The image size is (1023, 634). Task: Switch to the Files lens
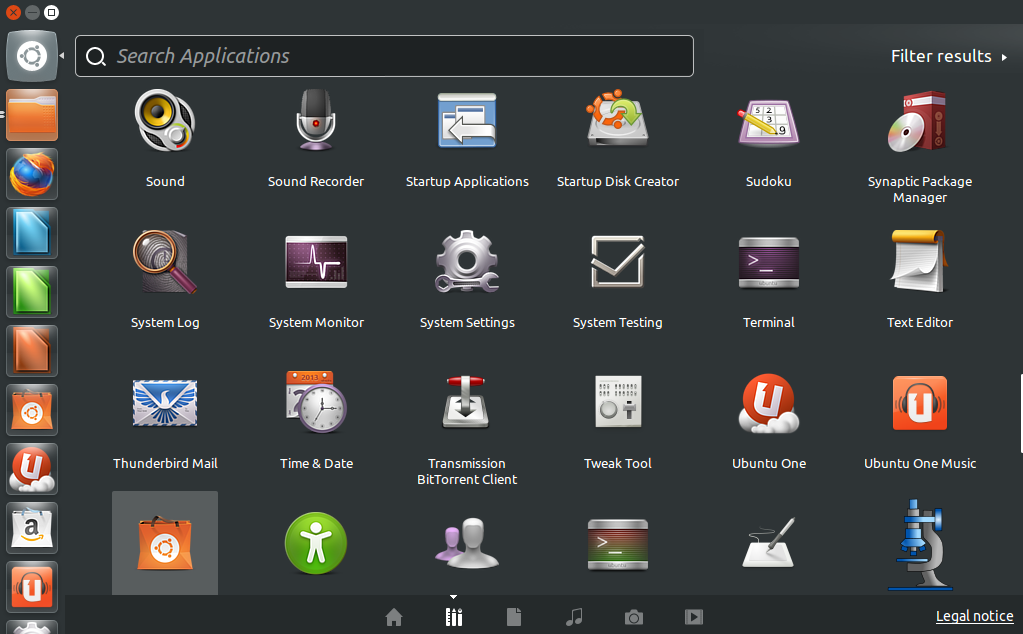[x=514, y=617]
